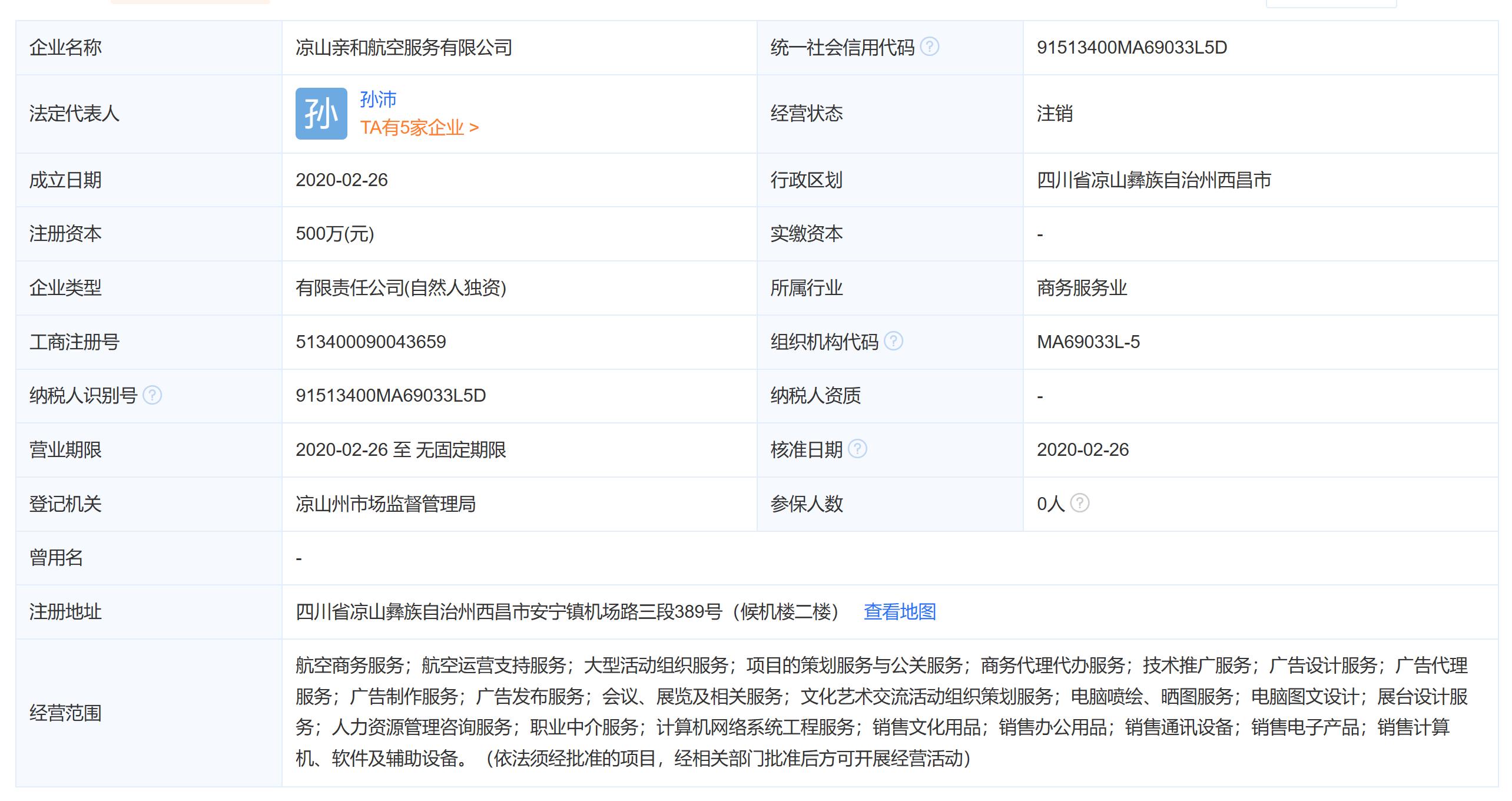This screenshot has height=801, width=1512.
Task: Select the 纳税人资质 label cell
Action: [890, 396]
